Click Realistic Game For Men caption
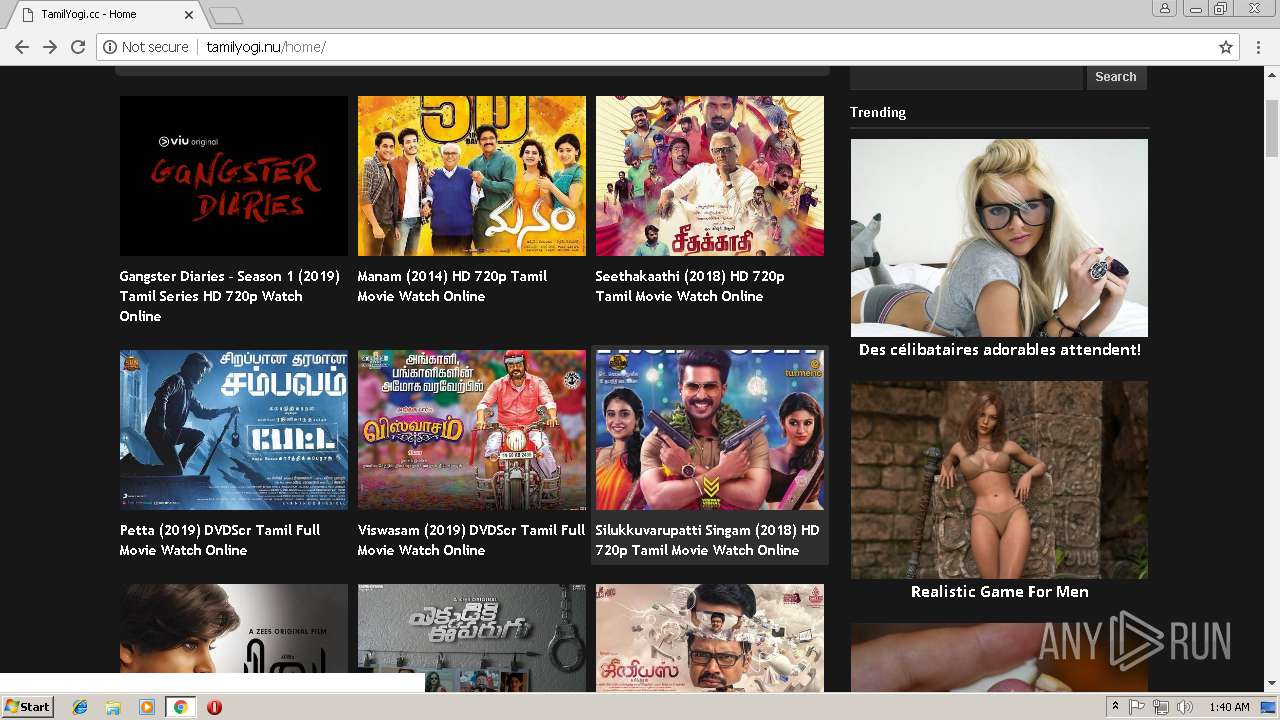 [x=999, y=592]
